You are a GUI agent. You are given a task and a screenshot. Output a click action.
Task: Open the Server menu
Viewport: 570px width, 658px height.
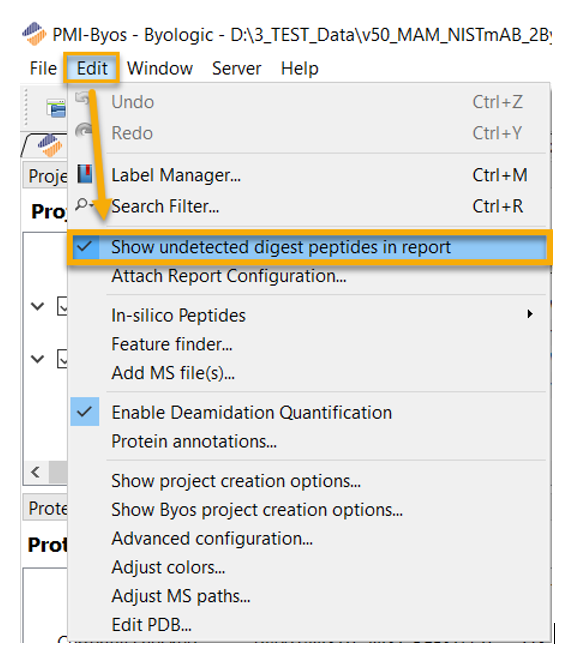(236, 68)
